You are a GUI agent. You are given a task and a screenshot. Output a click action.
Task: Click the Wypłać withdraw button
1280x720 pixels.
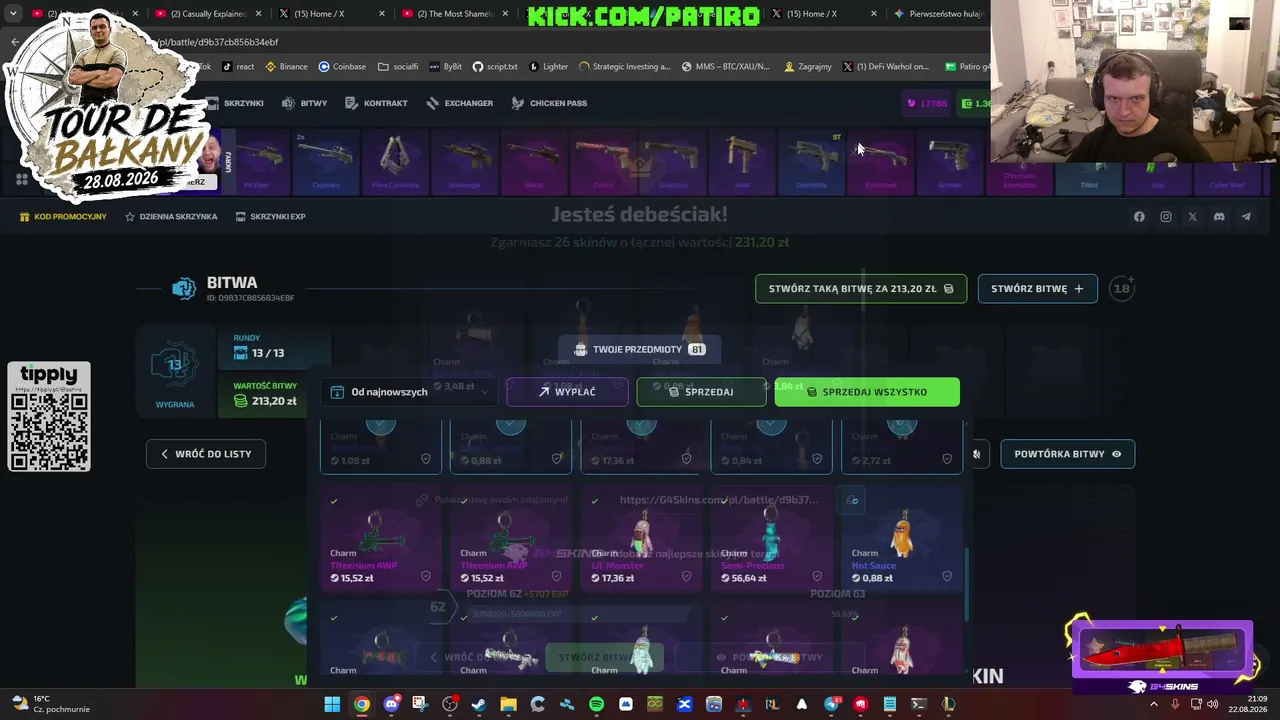(x=568, y=392)
